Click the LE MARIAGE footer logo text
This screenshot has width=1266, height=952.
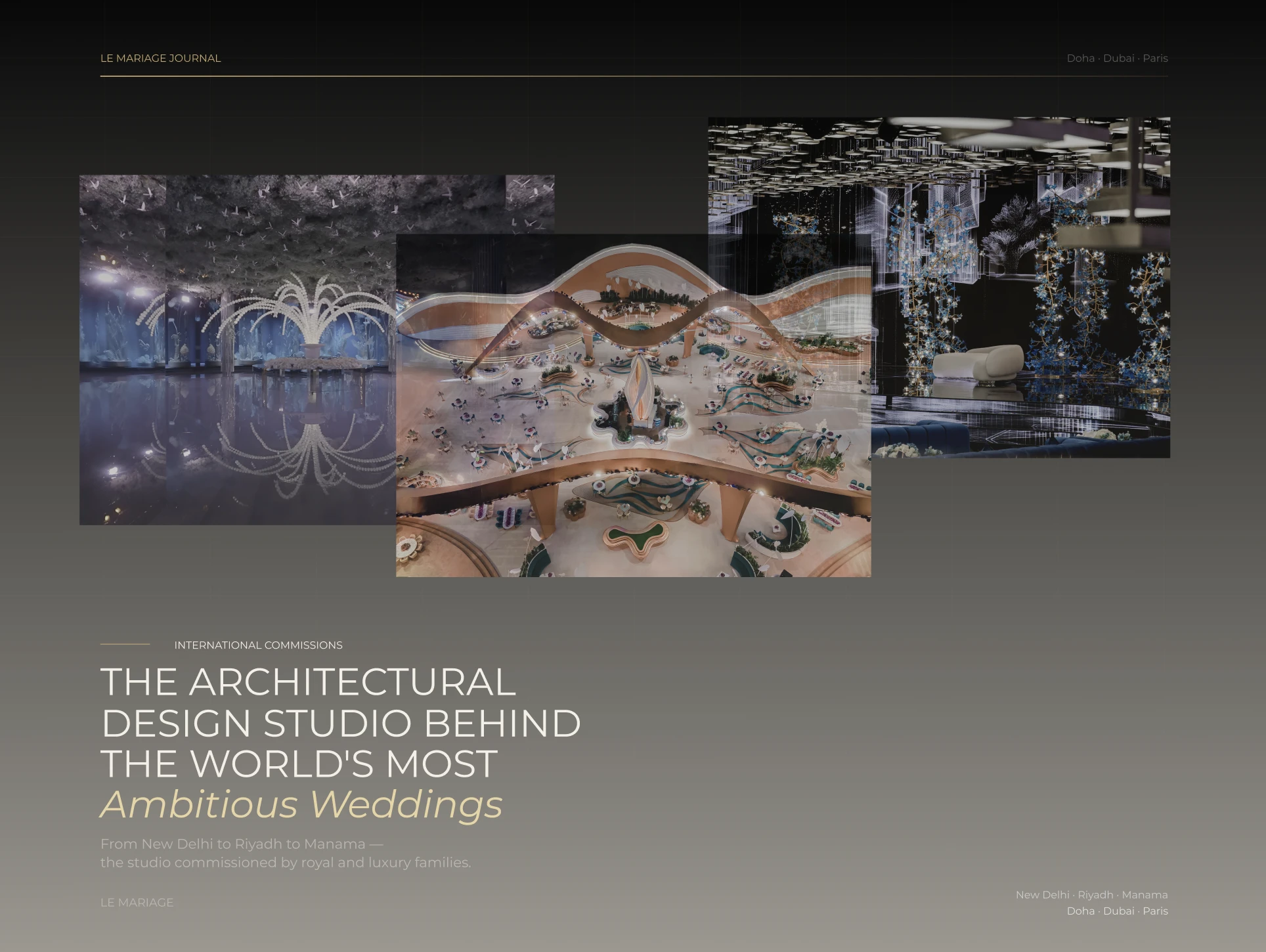click(137, 903)
